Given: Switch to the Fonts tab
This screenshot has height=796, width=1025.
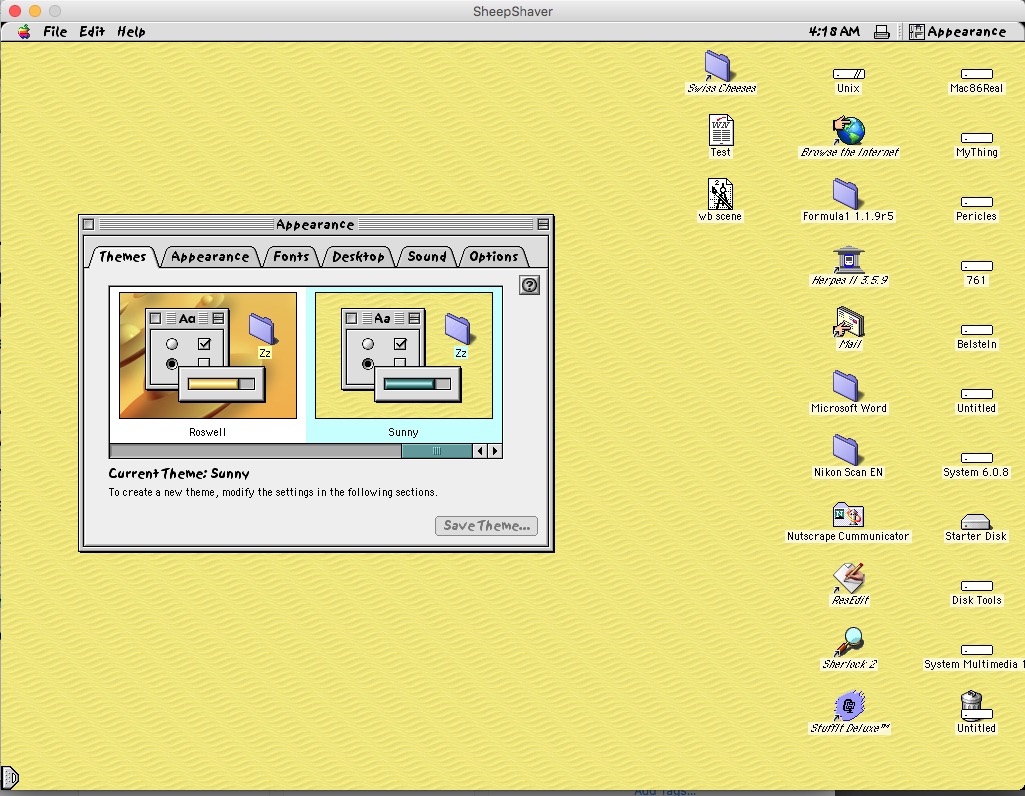Looking at the screenshot, I should point(291,257).
